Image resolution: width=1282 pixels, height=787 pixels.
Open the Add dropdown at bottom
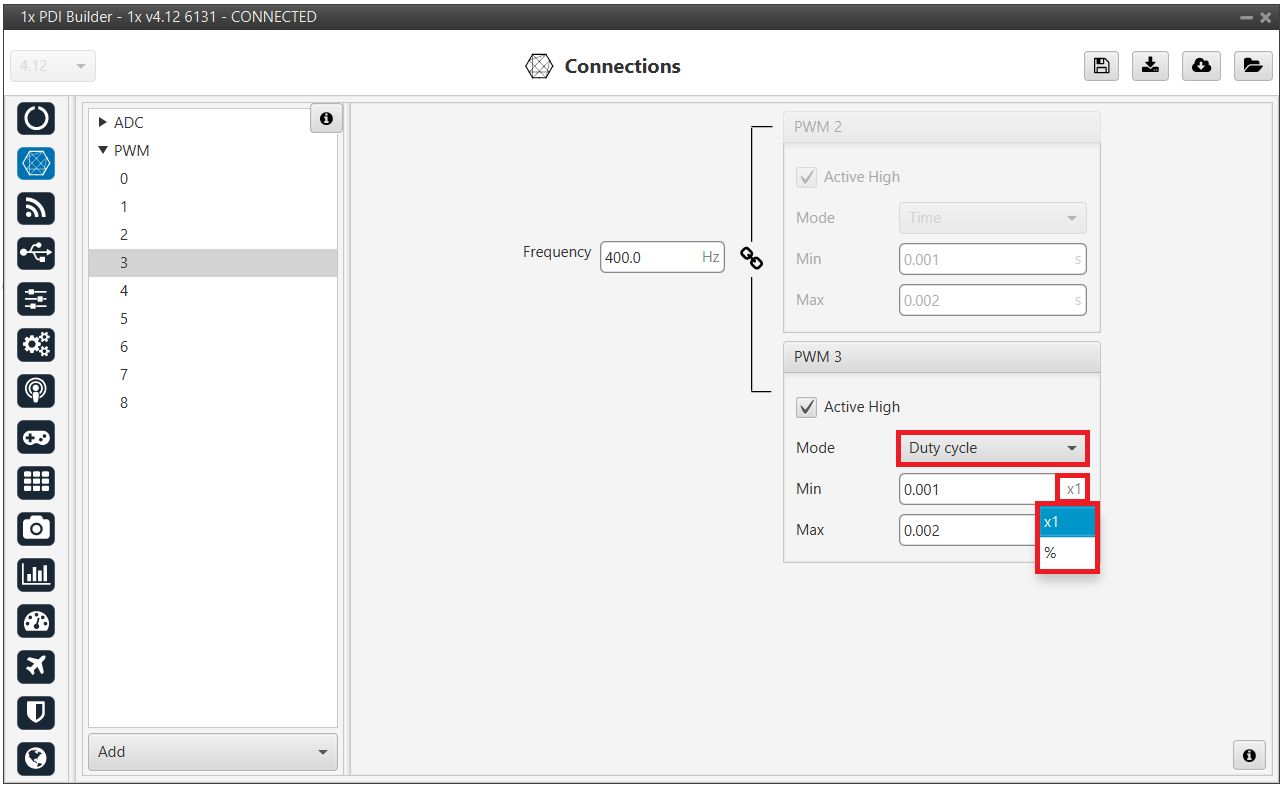(x=213, y=752)
